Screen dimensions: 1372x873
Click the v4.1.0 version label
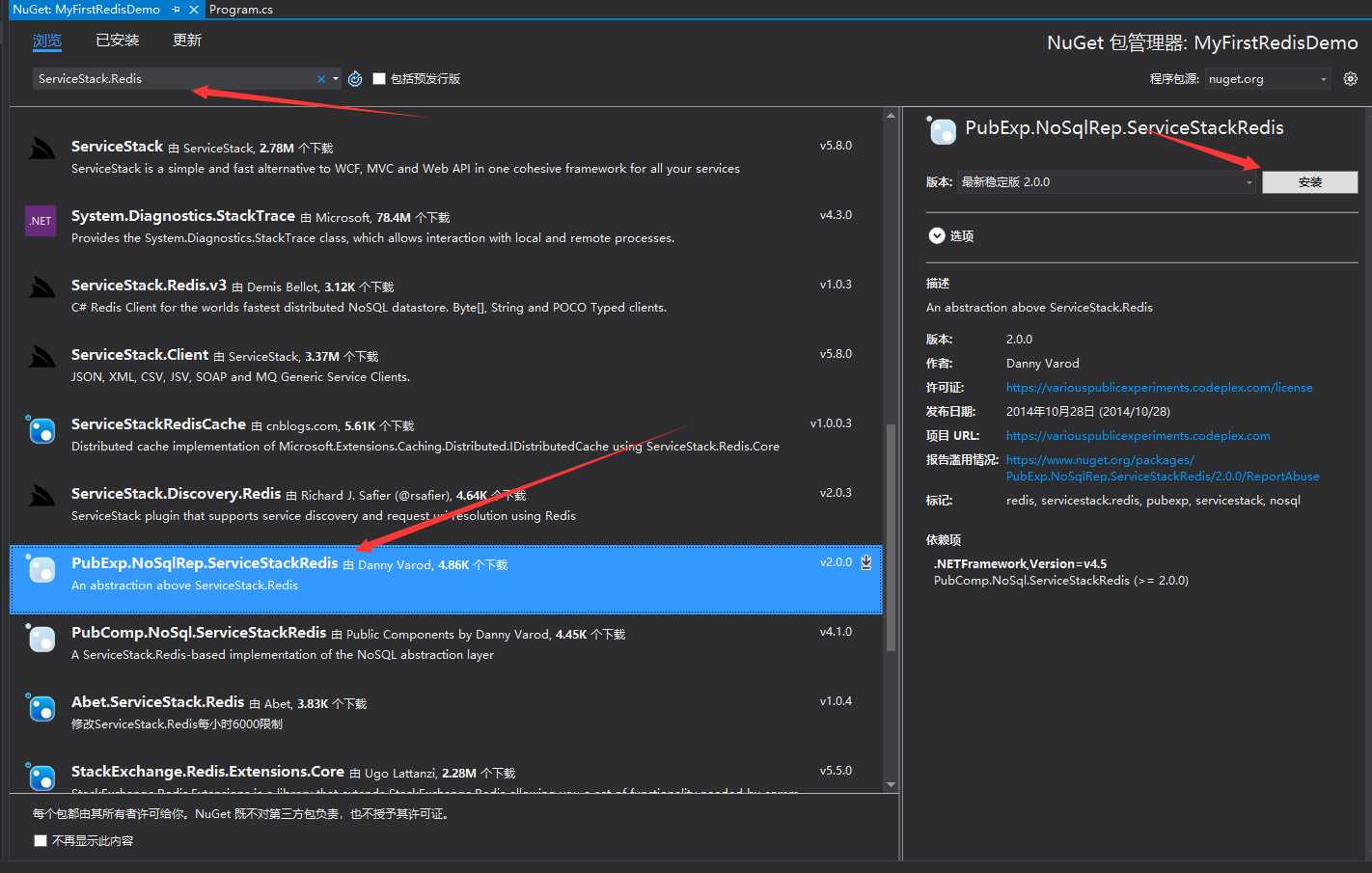pos(836,632)
